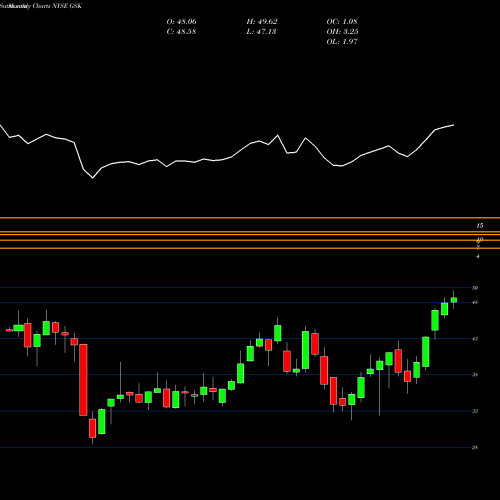This screenshot has height=500, width=500.
Task: Click the 4 indicator axis label
Action: (478, 256)
